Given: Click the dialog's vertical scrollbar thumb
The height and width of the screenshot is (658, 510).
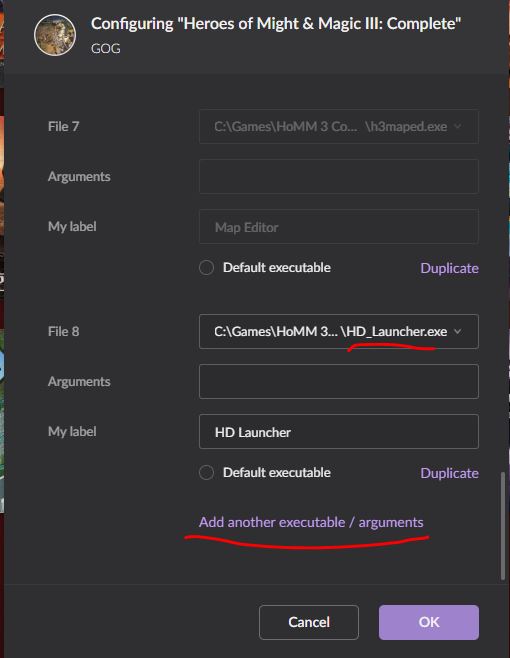Looking at the screenshot, I should click(503, 526).
